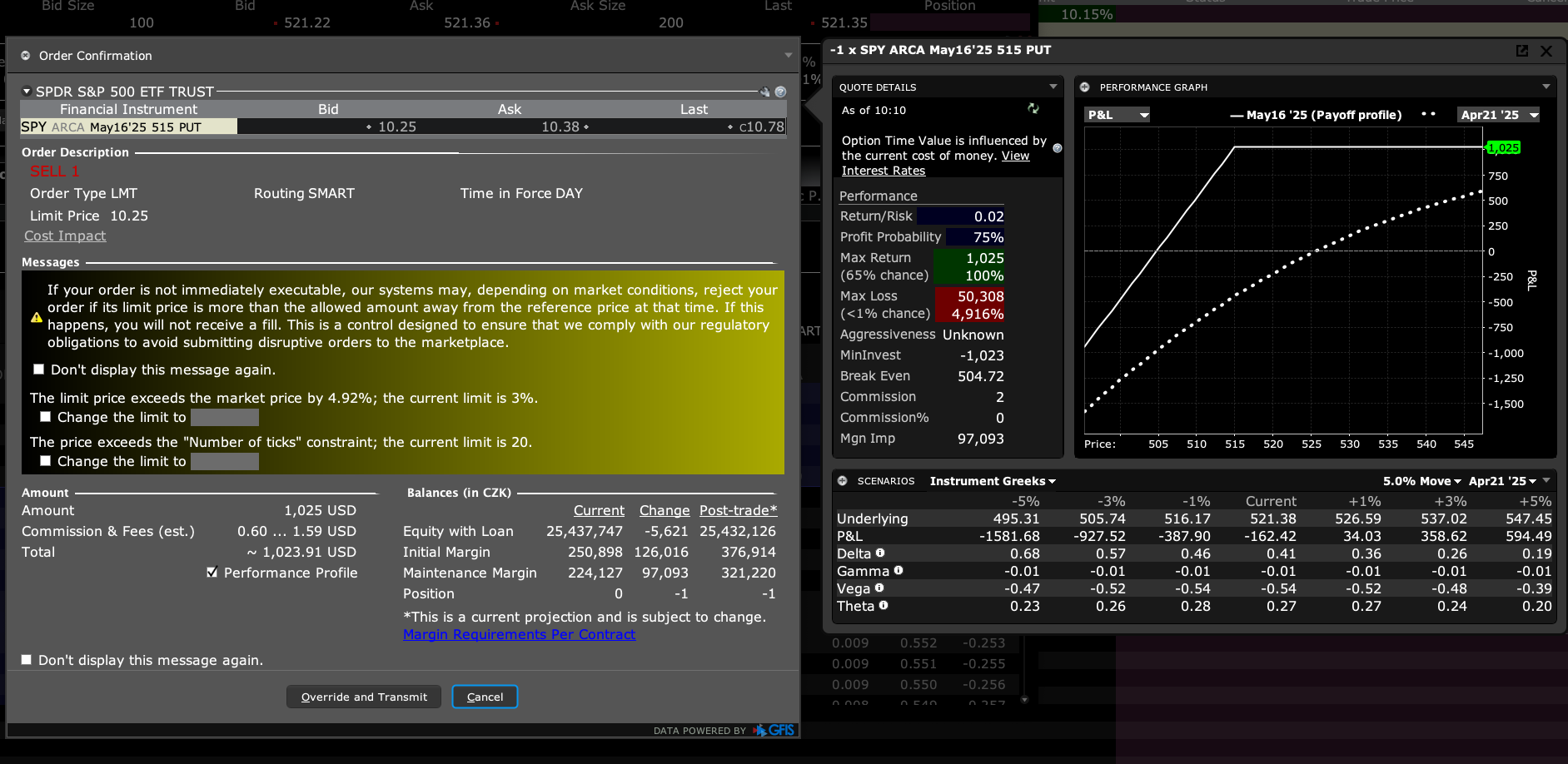Click the plus icon beside Performance Graph
The width and height of the screenshot is (1568, 764).
click(1085, 87)
